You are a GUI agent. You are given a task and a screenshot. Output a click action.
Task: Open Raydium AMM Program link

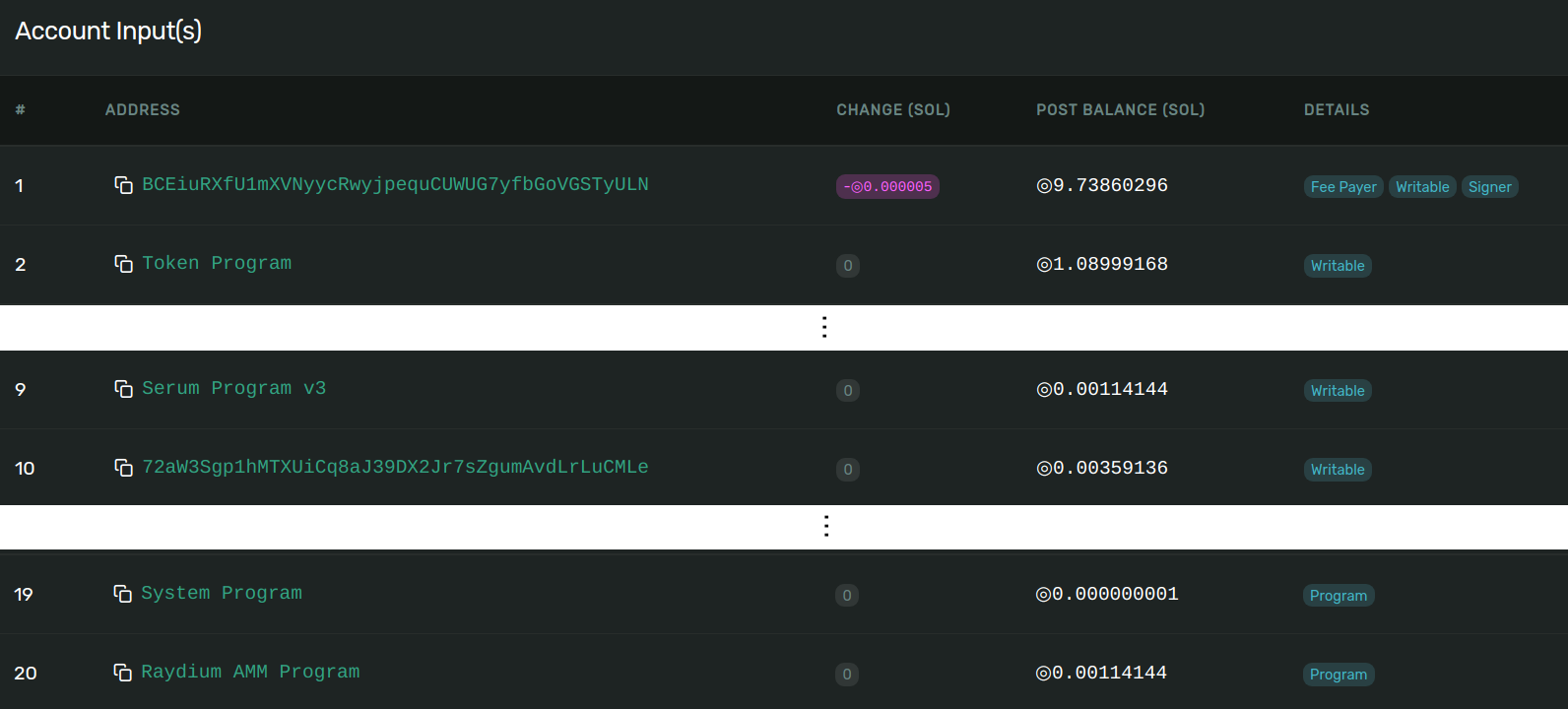(x=250, y=673)
